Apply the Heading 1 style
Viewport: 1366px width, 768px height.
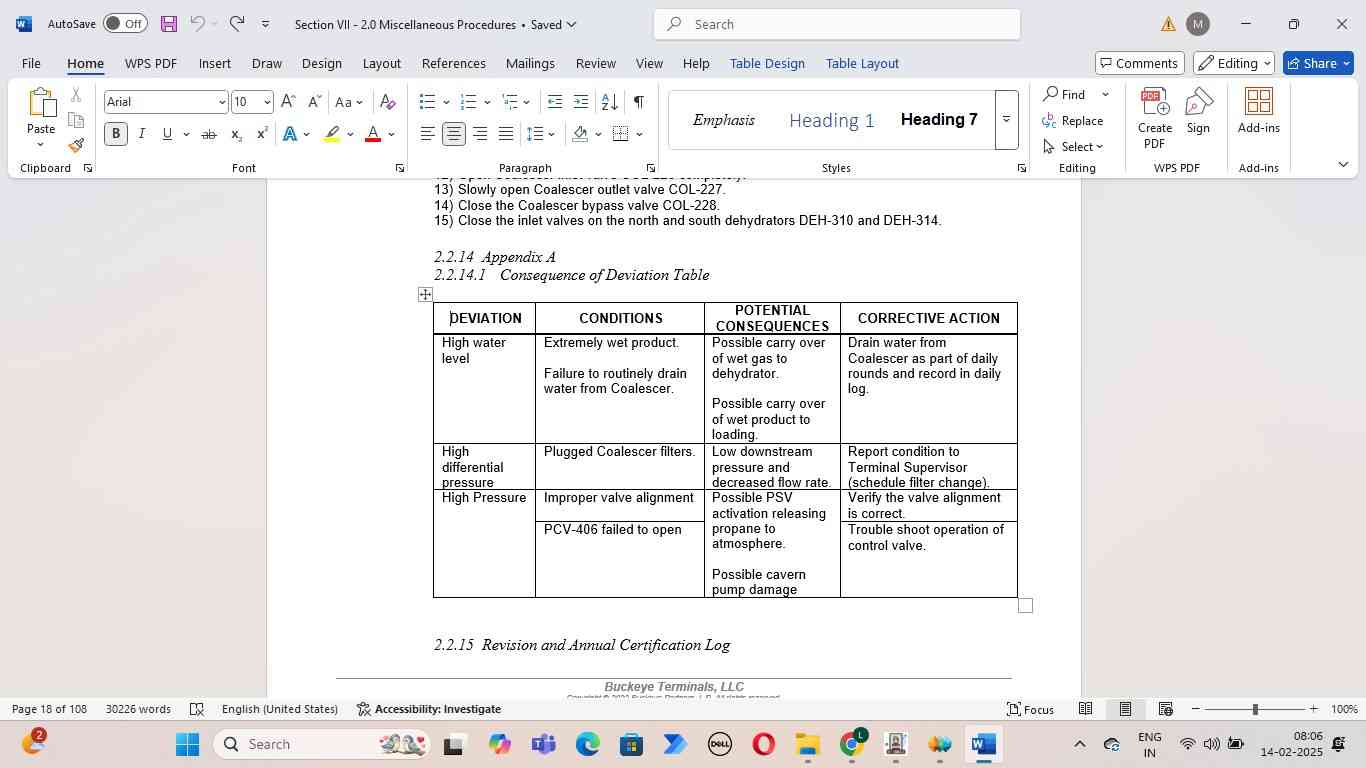pyautogui.click(x=832, y=121)
